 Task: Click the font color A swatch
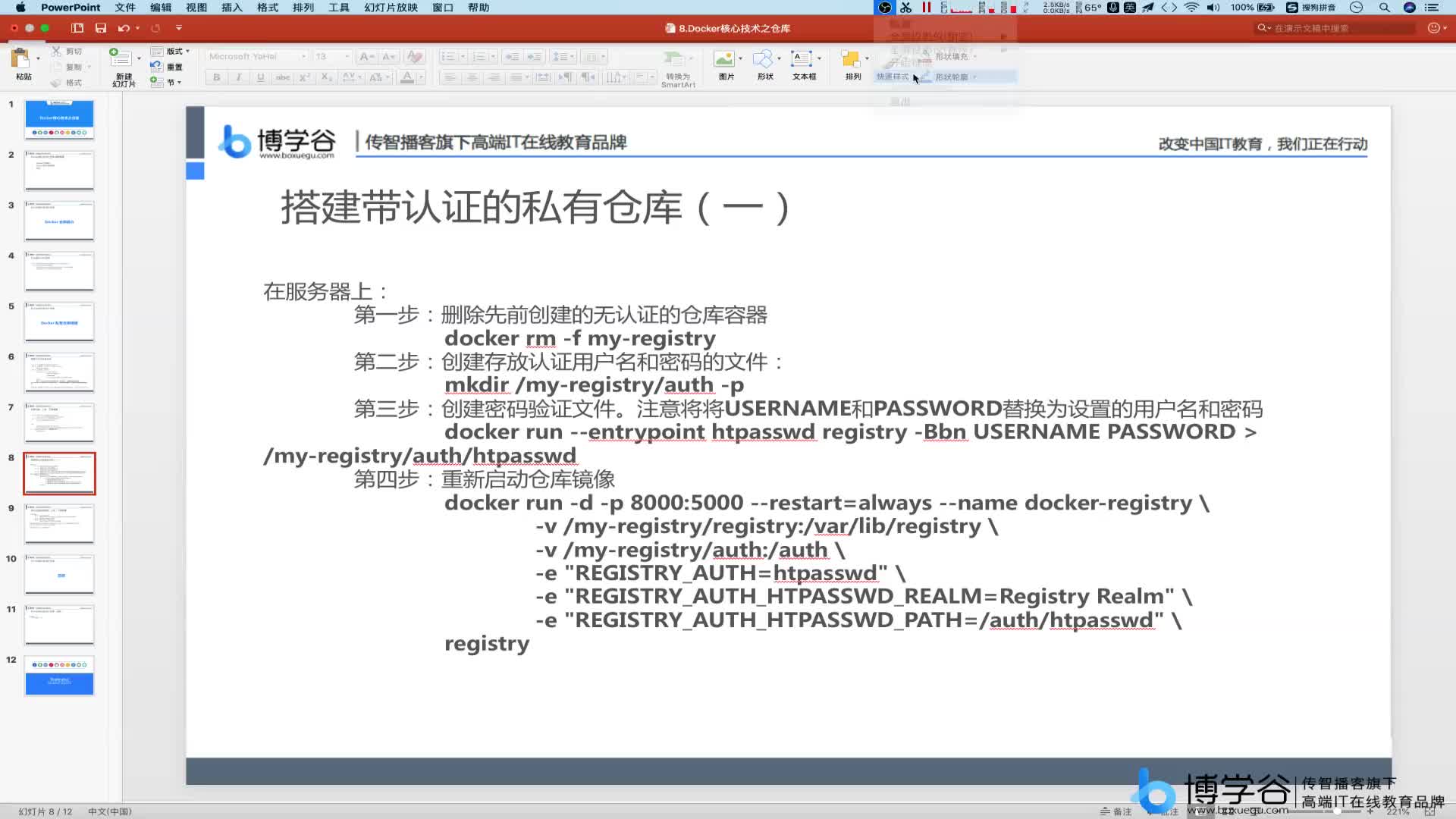407,77
